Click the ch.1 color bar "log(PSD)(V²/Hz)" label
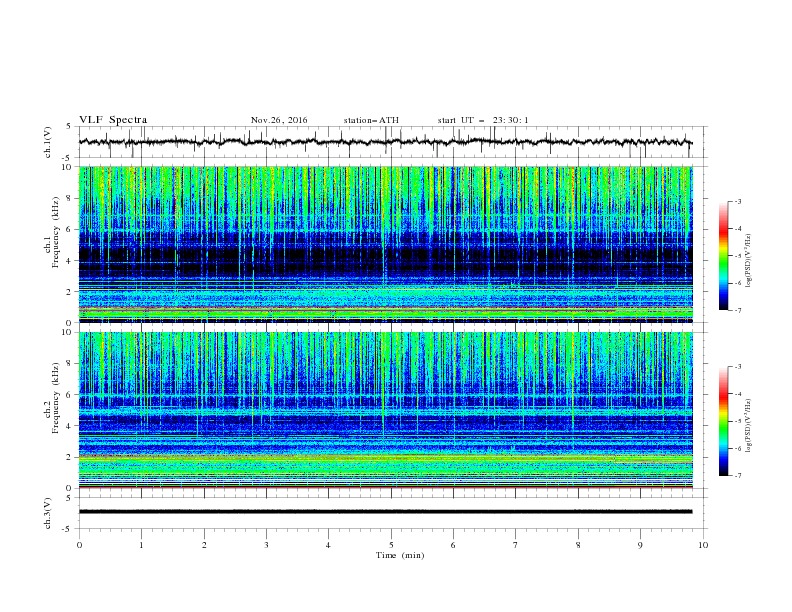The height and width of the screenshot is (612, 792). click(749, 260)
